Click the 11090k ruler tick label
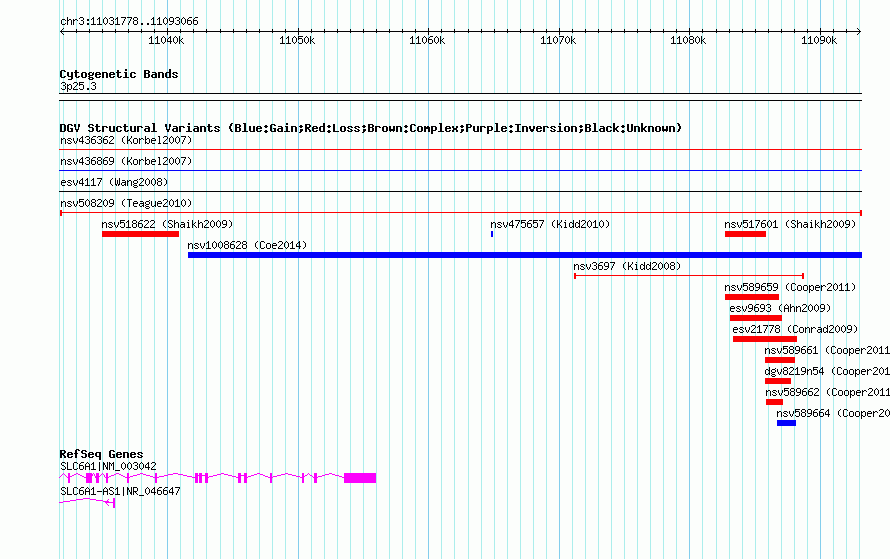 pos(819,40)
